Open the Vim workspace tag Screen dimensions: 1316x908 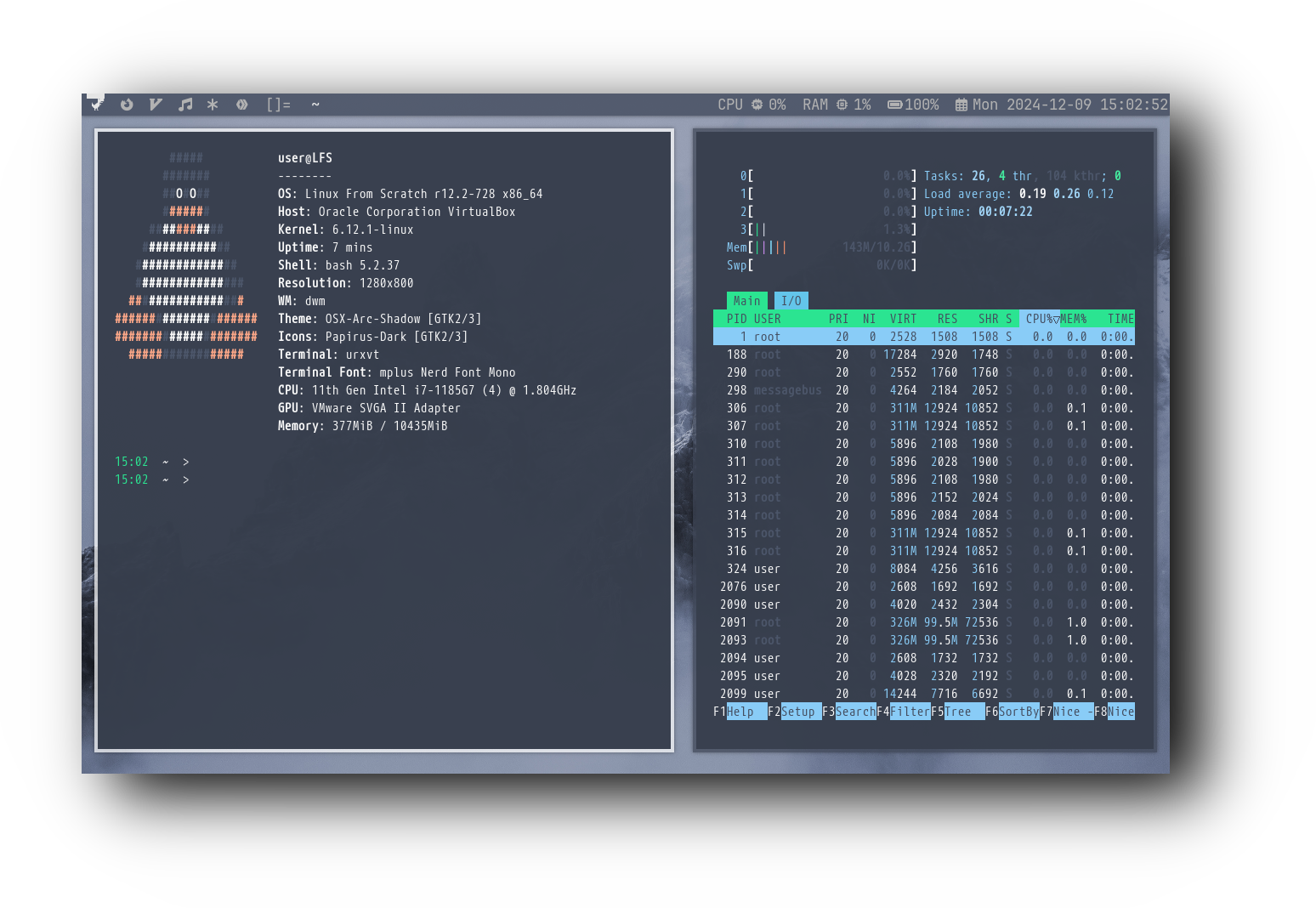point(156,105)
